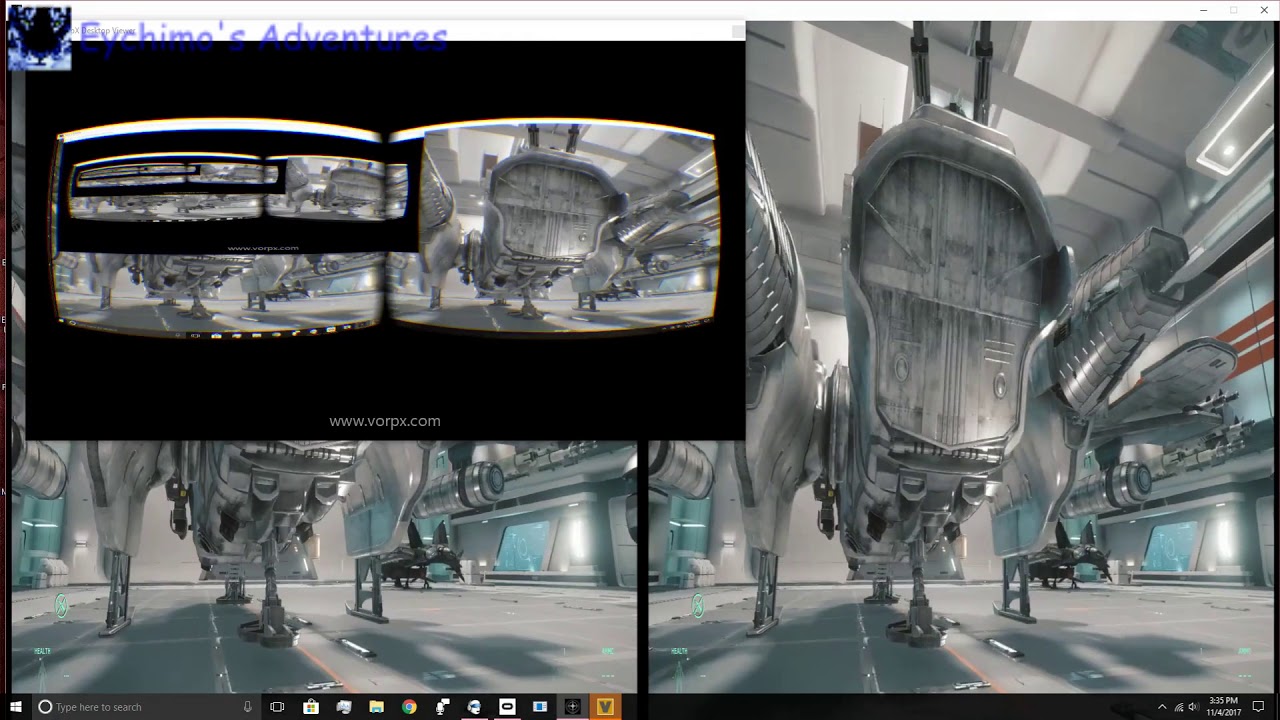The height and width of the screenshot is (720, 1280).
Task: Activate the Cortana microphone in search box
Action: (x=247, y=707)
